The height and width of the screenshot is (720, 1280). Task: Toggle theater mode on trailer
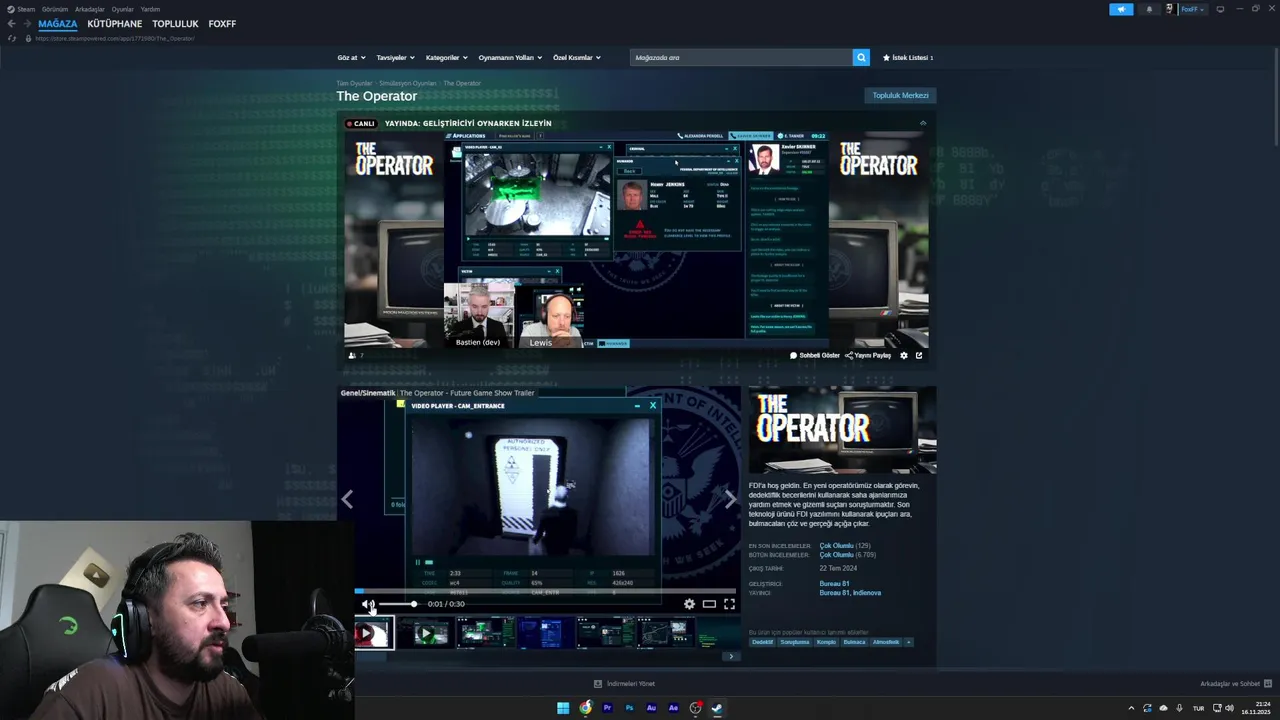coord(709,604)
